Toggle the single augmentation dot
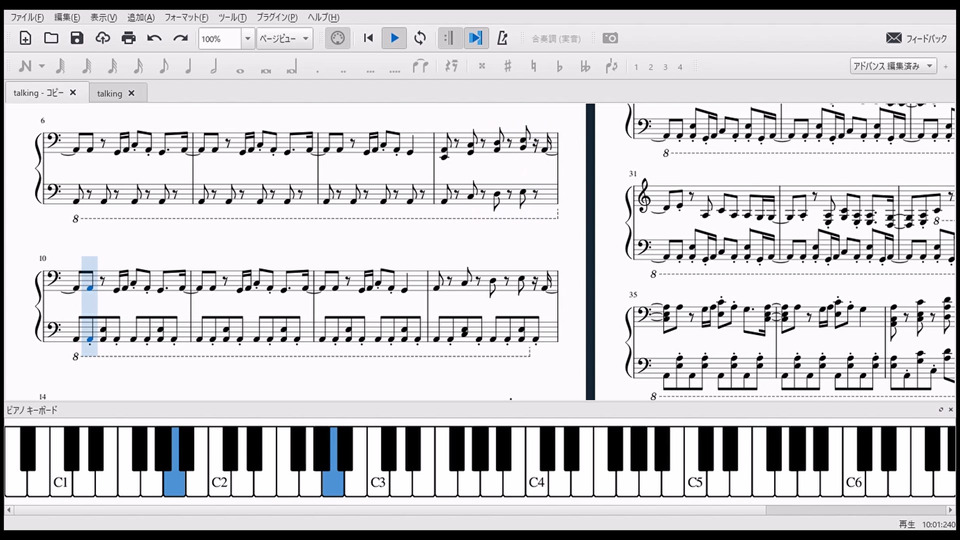960x540 pixels. pyautogui.click(x=317, y=70)
